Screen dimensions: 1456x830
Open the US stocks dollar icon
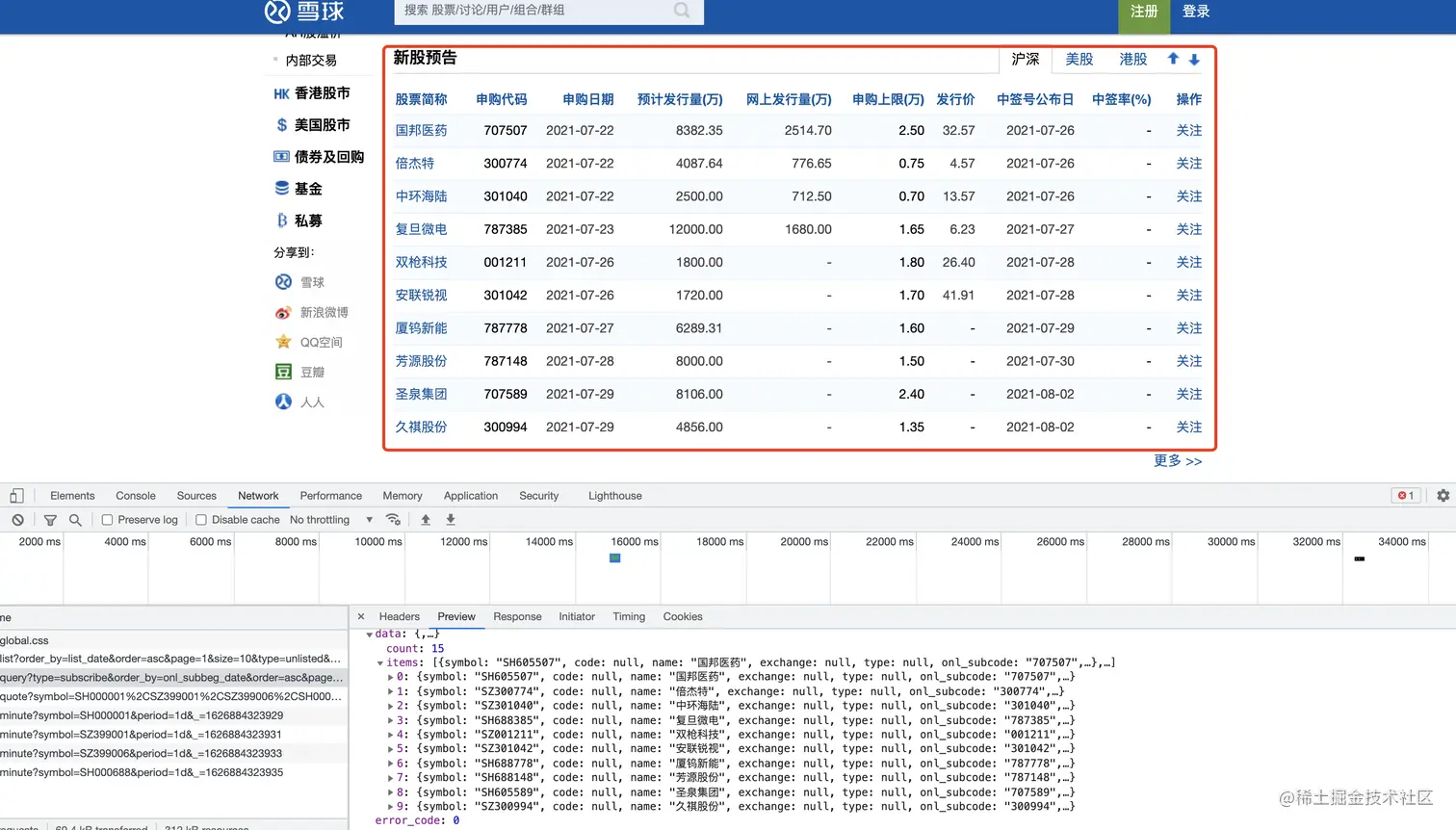pos(282,125)
